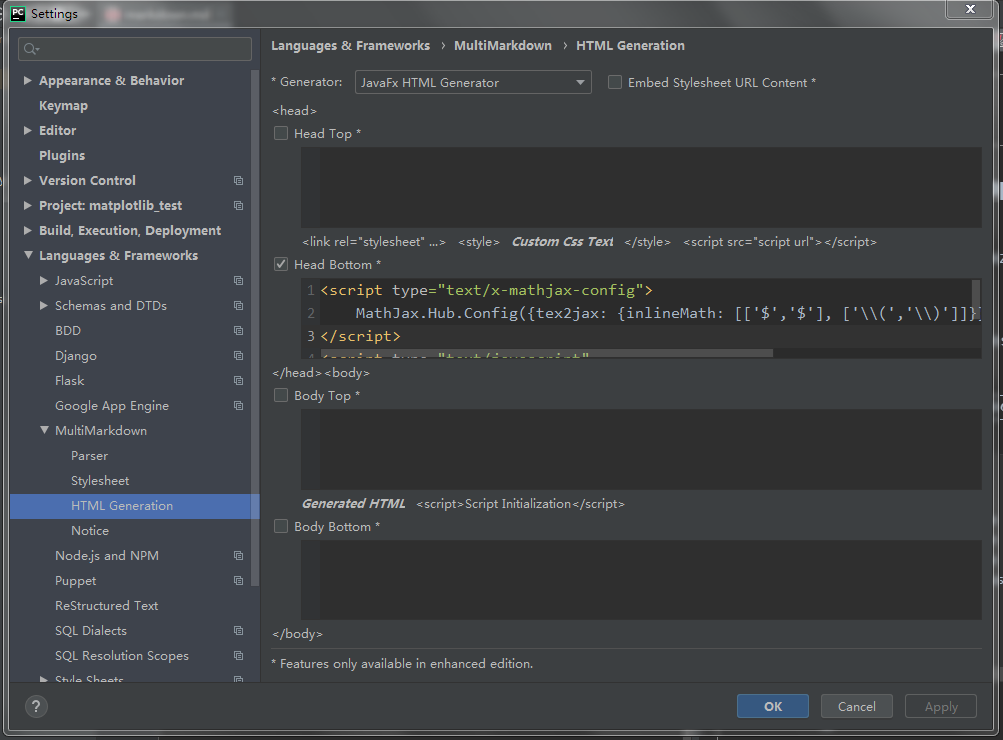Click the per-project icon beside JavaScript
Screen dimensions: 1003x740
[239, 280]
